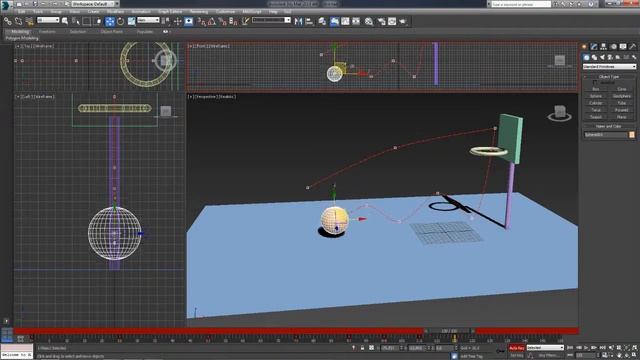640x360 pixels.
Task: Switch to the Object Paint ribbon tab
Action: (111, 31)
